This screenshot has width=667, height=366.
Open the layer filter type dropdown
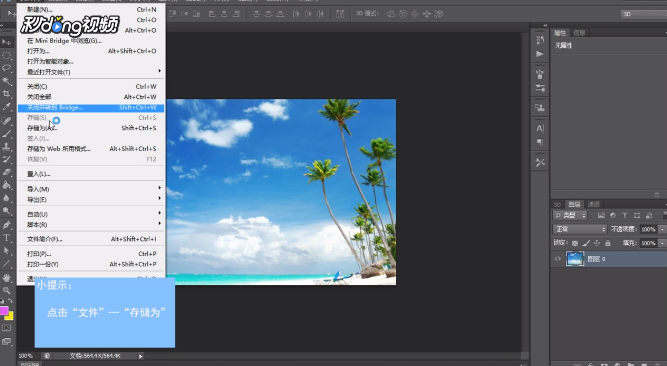tap(570, 215)
